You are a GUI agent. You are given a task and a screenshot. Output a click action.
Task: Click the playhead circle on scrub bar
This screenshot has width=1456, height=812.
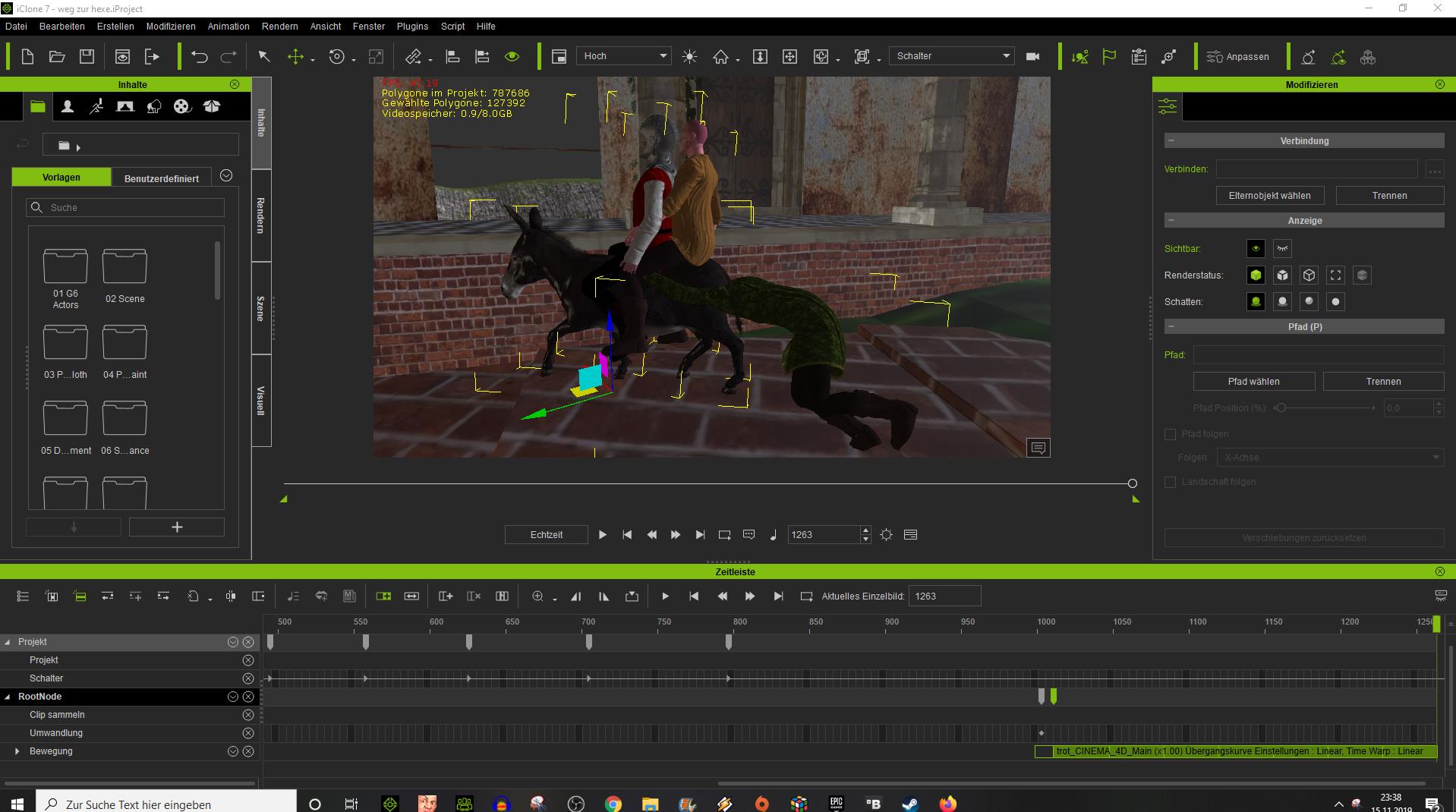point(1133,483)
